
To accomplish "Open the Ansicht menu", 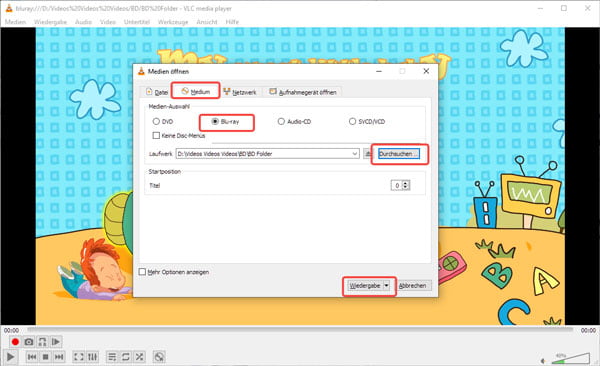I will [x=207, y=22].
